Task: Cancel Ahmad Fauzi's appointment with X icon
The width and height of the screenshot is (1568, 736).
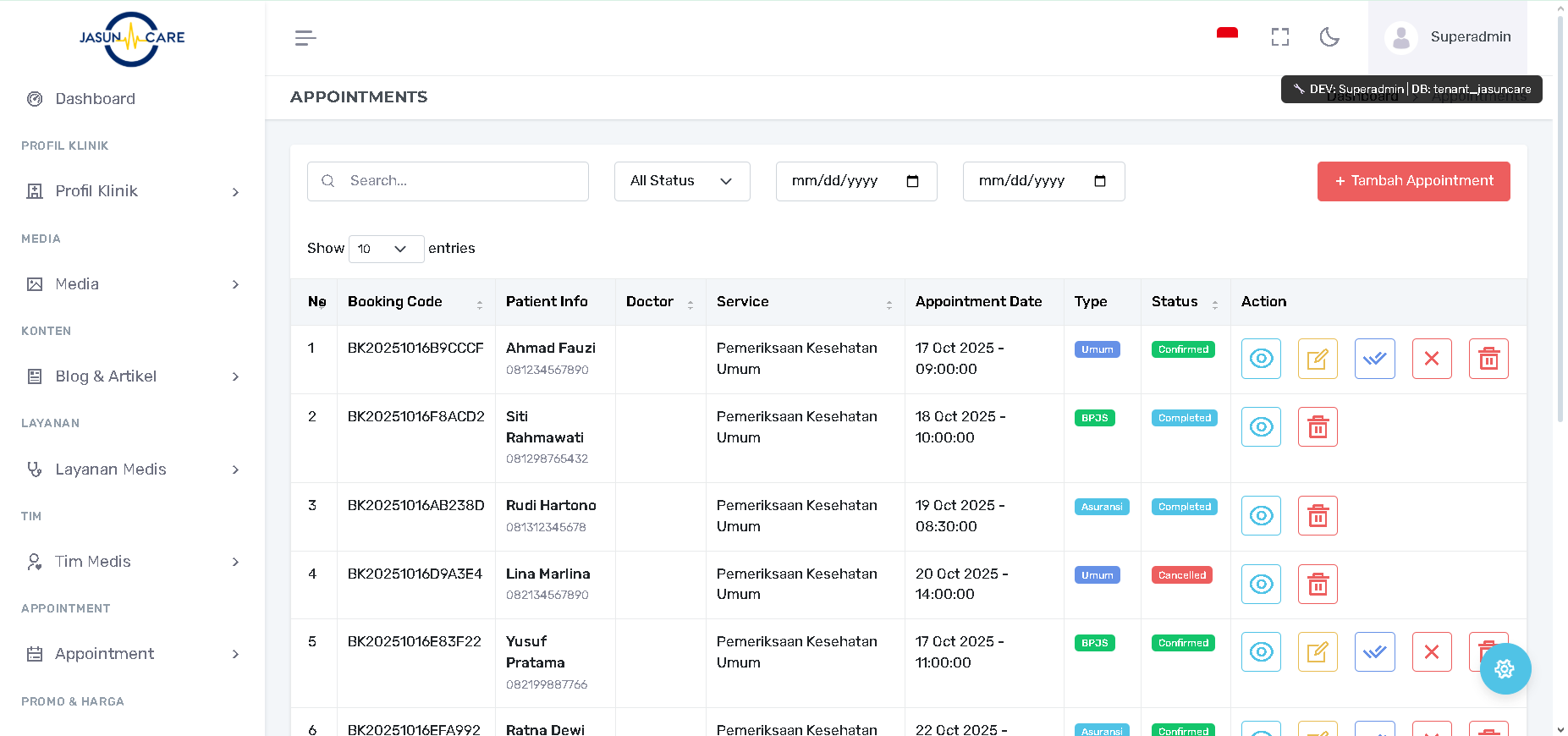Action: click(x=1432, y=359)
